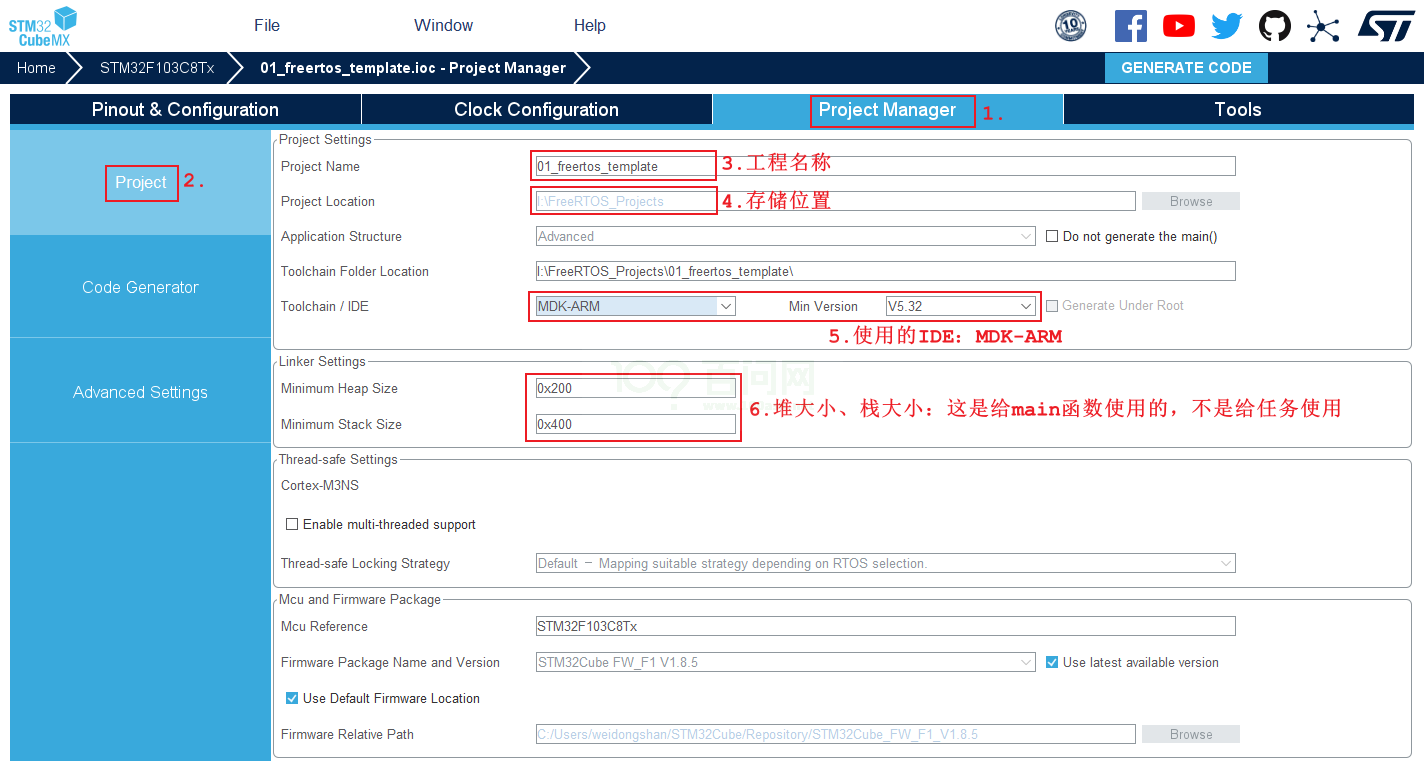Open the Window menu
The height and width of the screenshot is (771, 1424).
444,26
